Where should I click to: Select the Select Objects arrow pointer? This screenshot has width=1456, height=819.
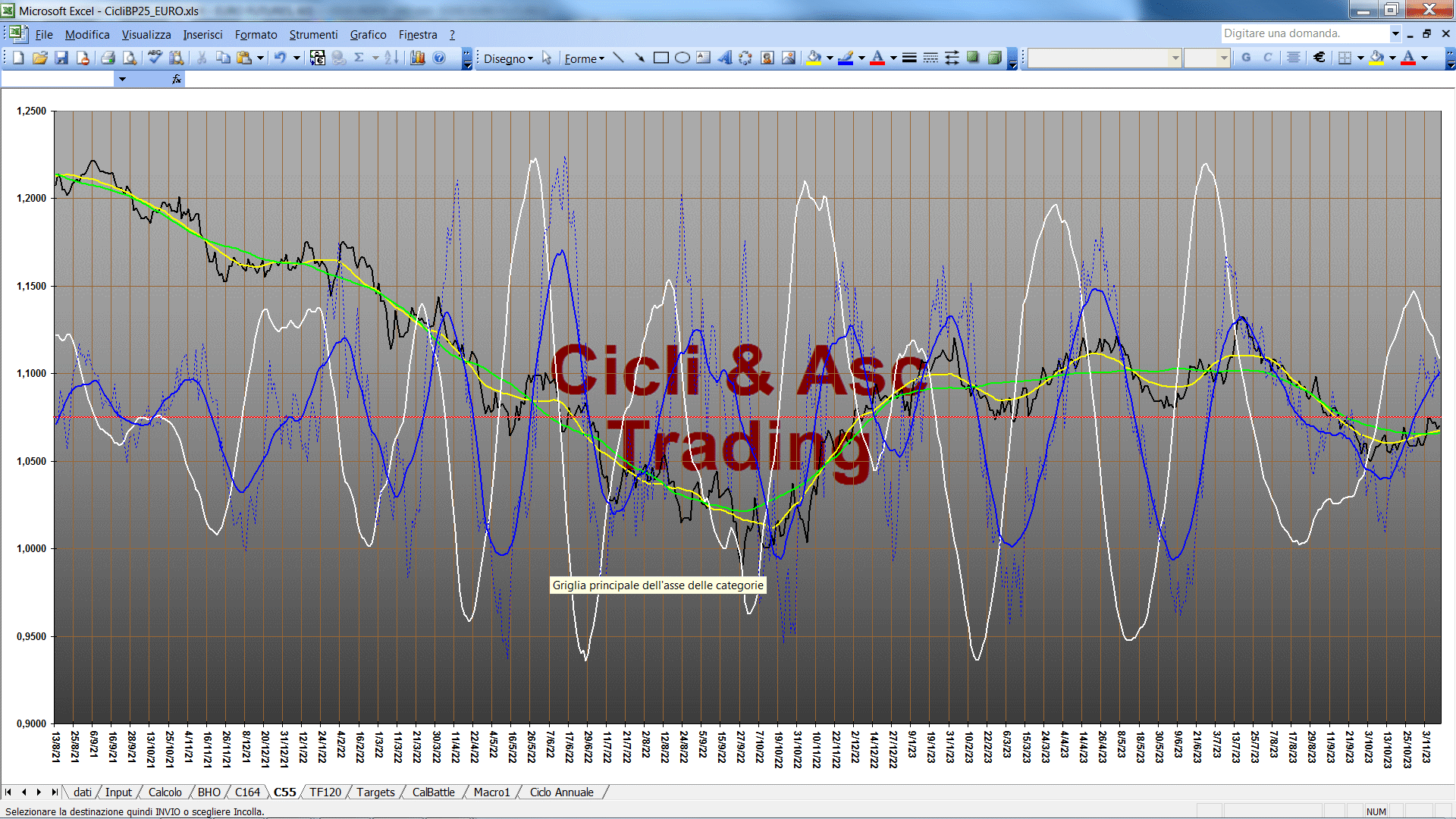547,58
